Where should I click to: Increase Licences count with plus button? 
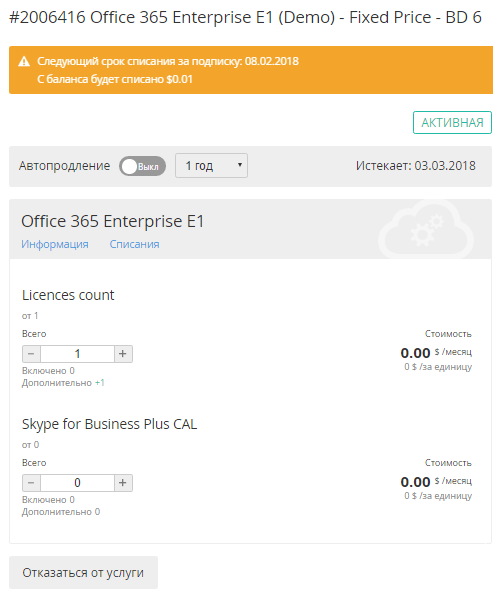[123, 354]
